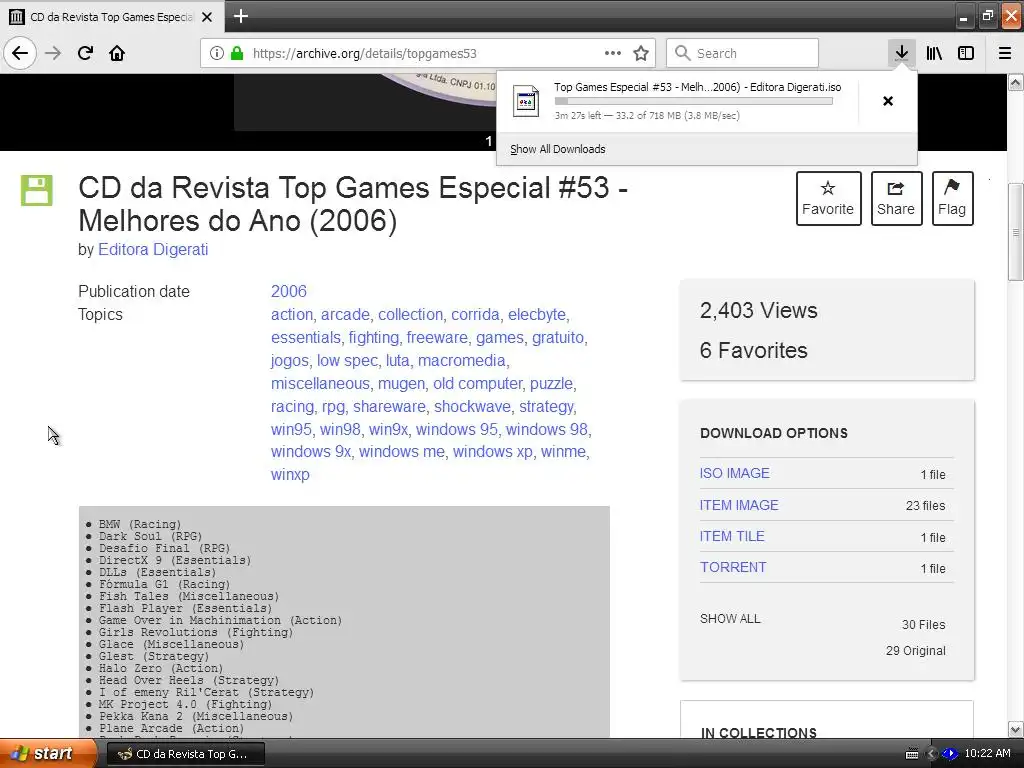Click '6 Favorites' text
The height and width of the screenshot is (768, 1024).
click(754, 351)
